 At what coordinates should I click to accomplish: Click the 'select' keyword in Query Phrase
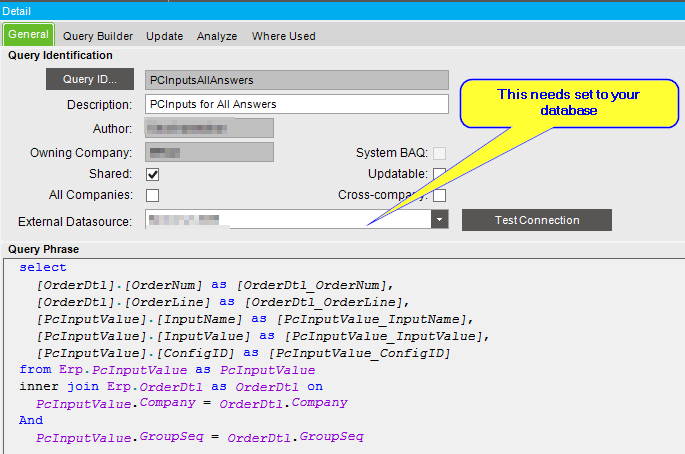(43, 267)
